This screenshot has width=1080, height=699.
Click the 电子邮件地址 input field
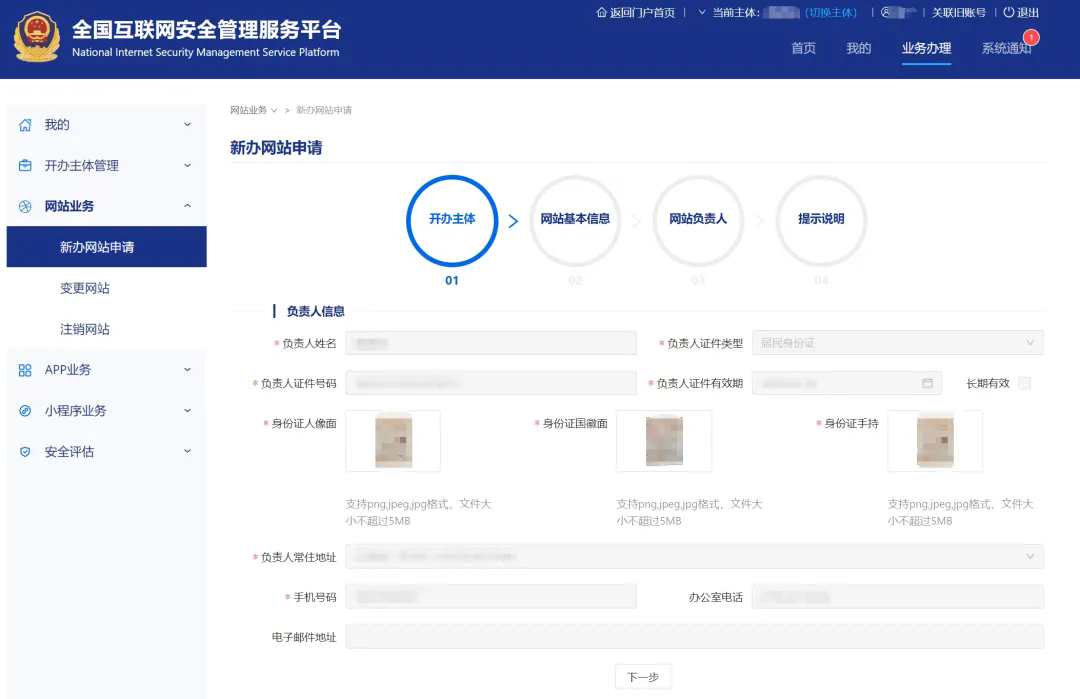694,637
